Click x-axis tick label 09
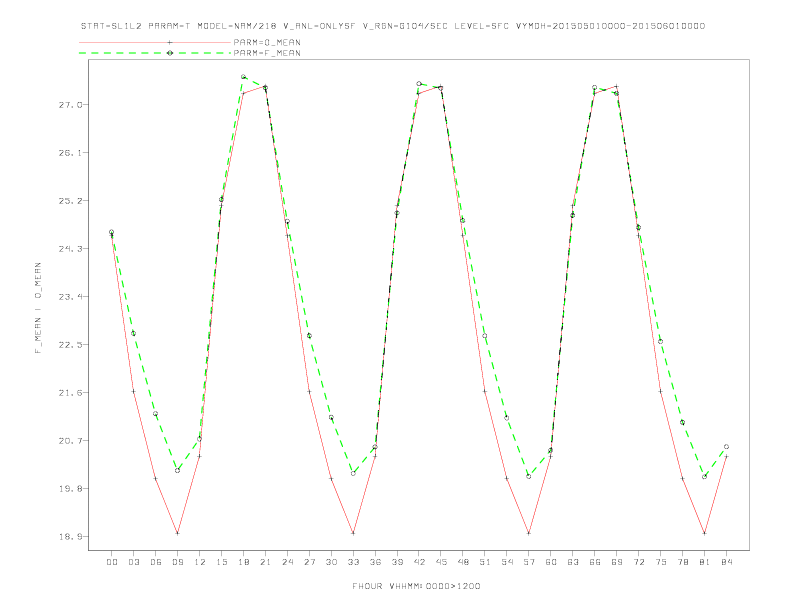Viewport: 792px width, 612px height. [177, 562]
